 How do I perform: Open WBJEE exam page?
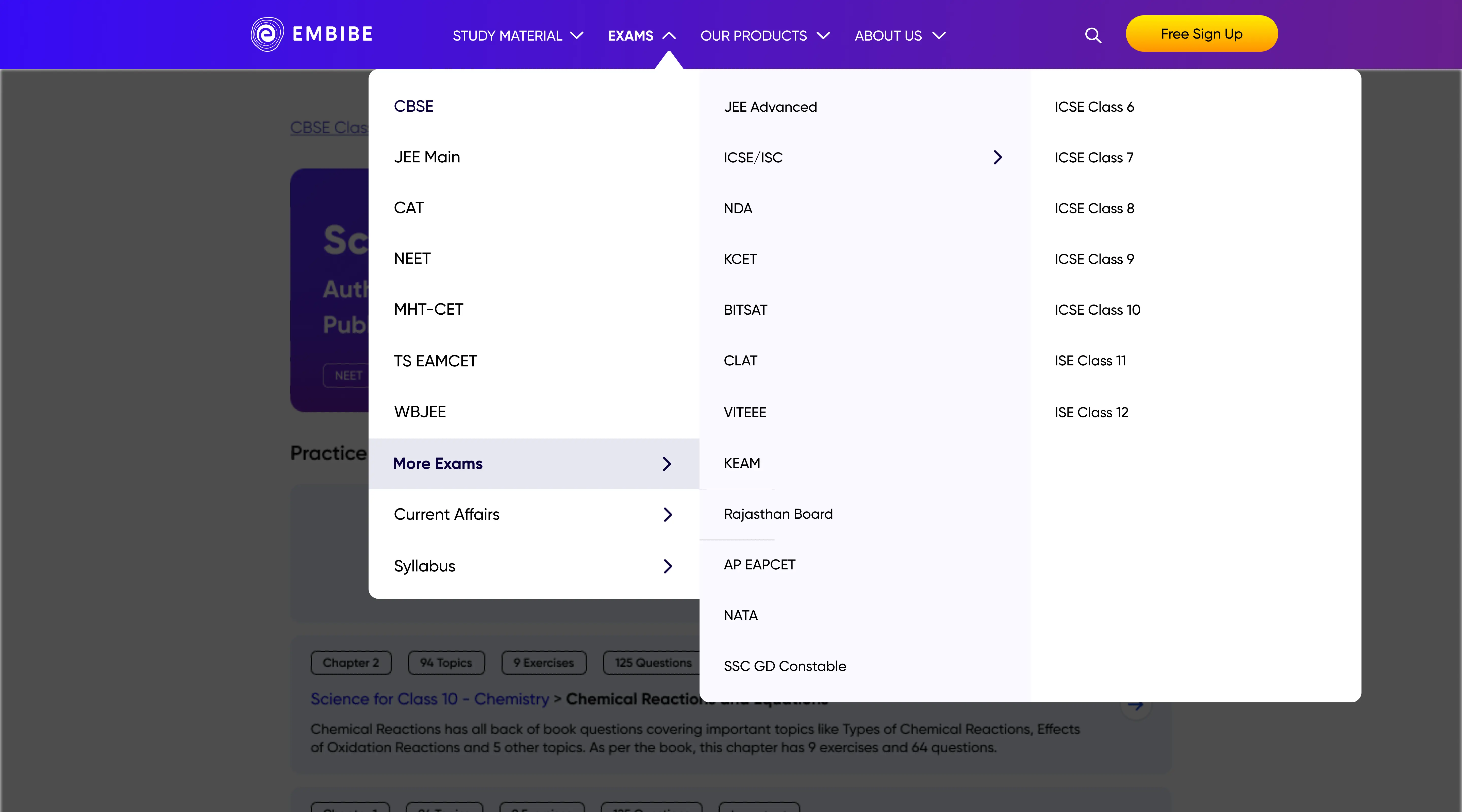[x=420, y=411]
